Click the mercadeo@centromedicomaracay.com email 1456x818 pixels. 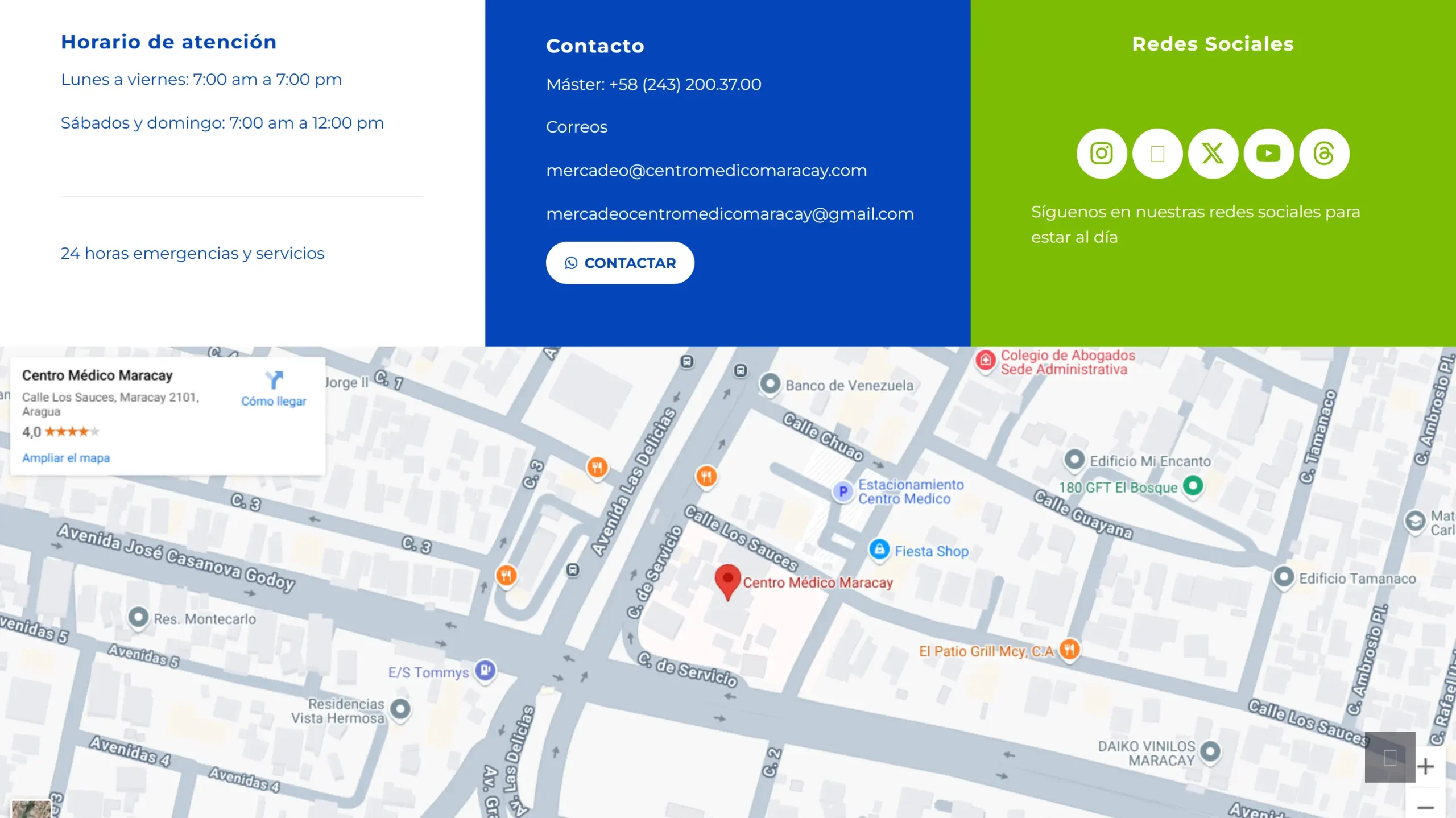(x=706, y=171)
